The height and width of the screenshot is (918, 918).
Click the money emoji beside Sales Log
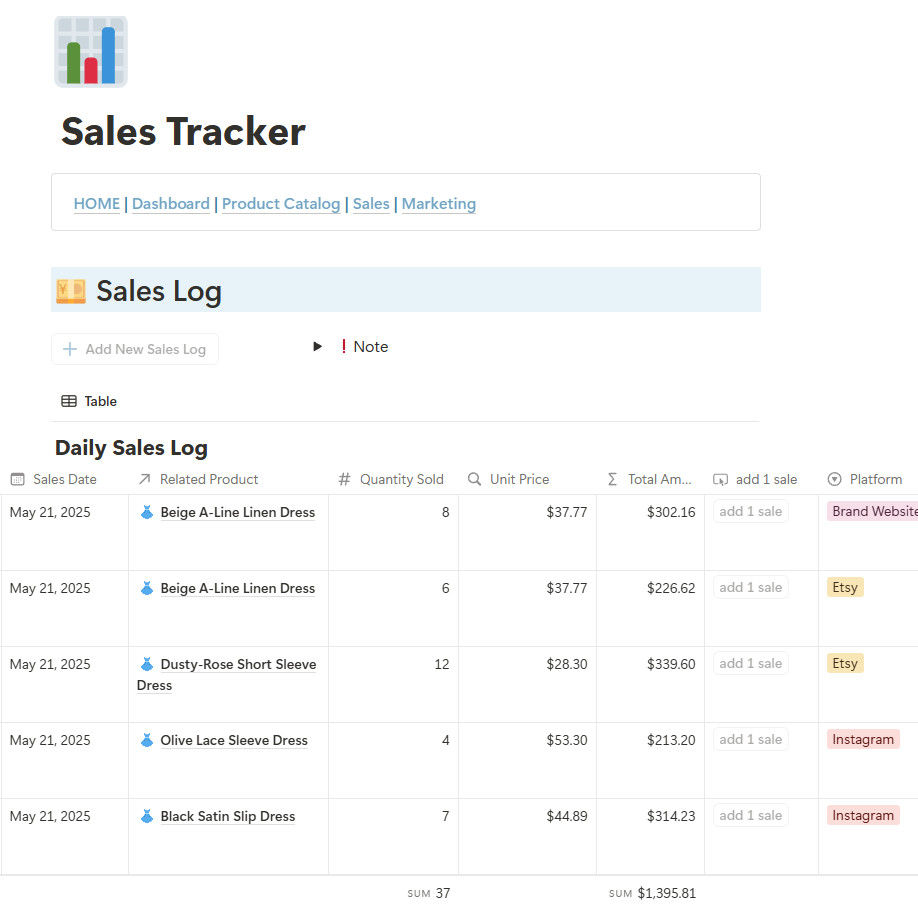(x=70, y=291)
